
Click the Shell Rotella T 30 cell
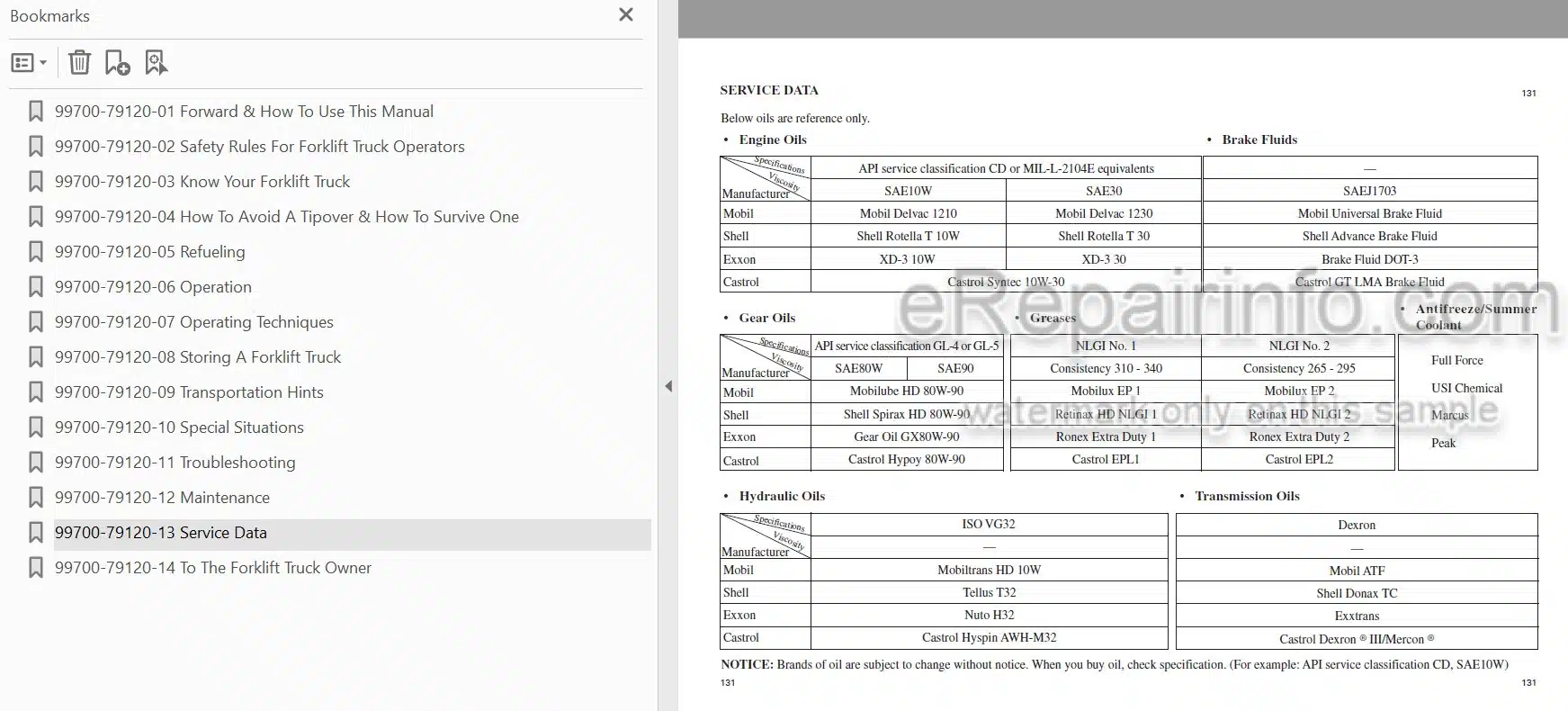1104,236
